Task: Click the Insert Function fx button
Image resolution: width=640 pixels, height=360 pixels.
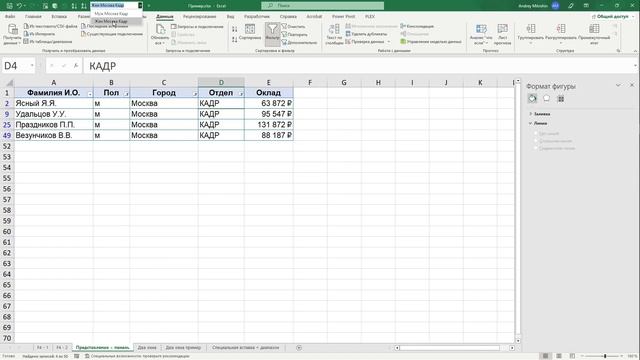Action: point(76,65)
